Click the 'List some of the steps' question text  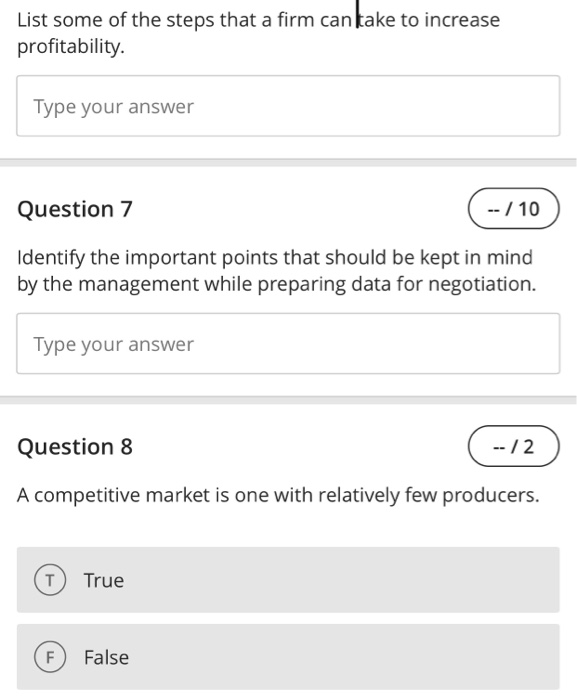point(258,33)
